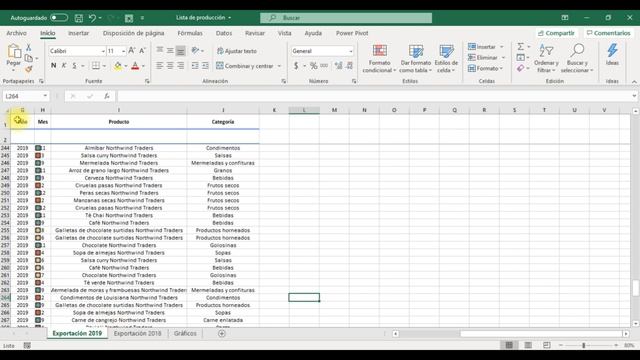Open the Name Box dropdown arrow
The height and width of the screenshot is (360, 640).
click(x=45, y=96)
